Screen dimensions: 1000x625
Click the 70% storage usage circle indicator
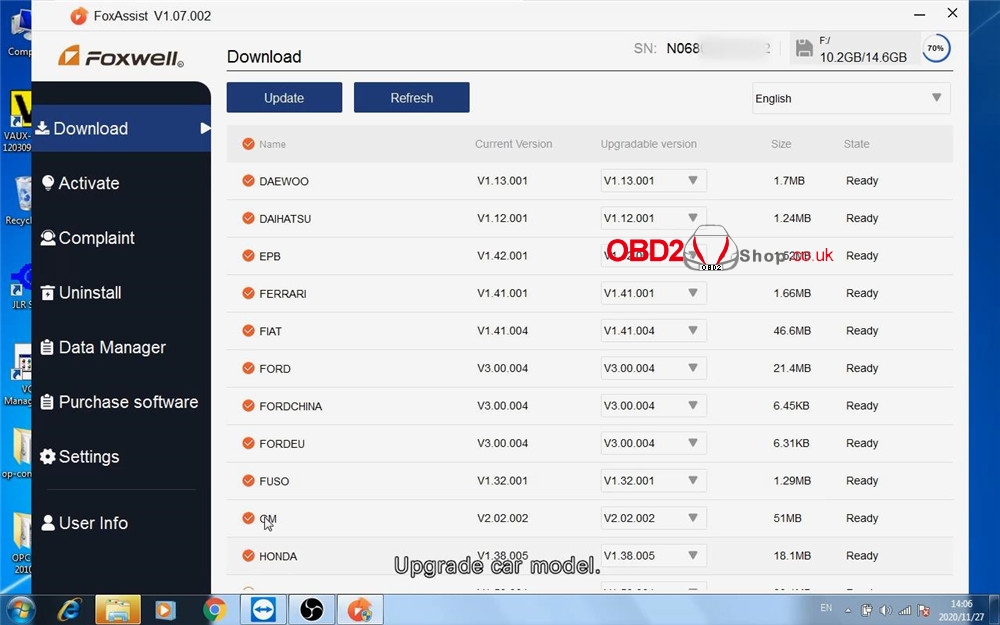click(936, 48)
